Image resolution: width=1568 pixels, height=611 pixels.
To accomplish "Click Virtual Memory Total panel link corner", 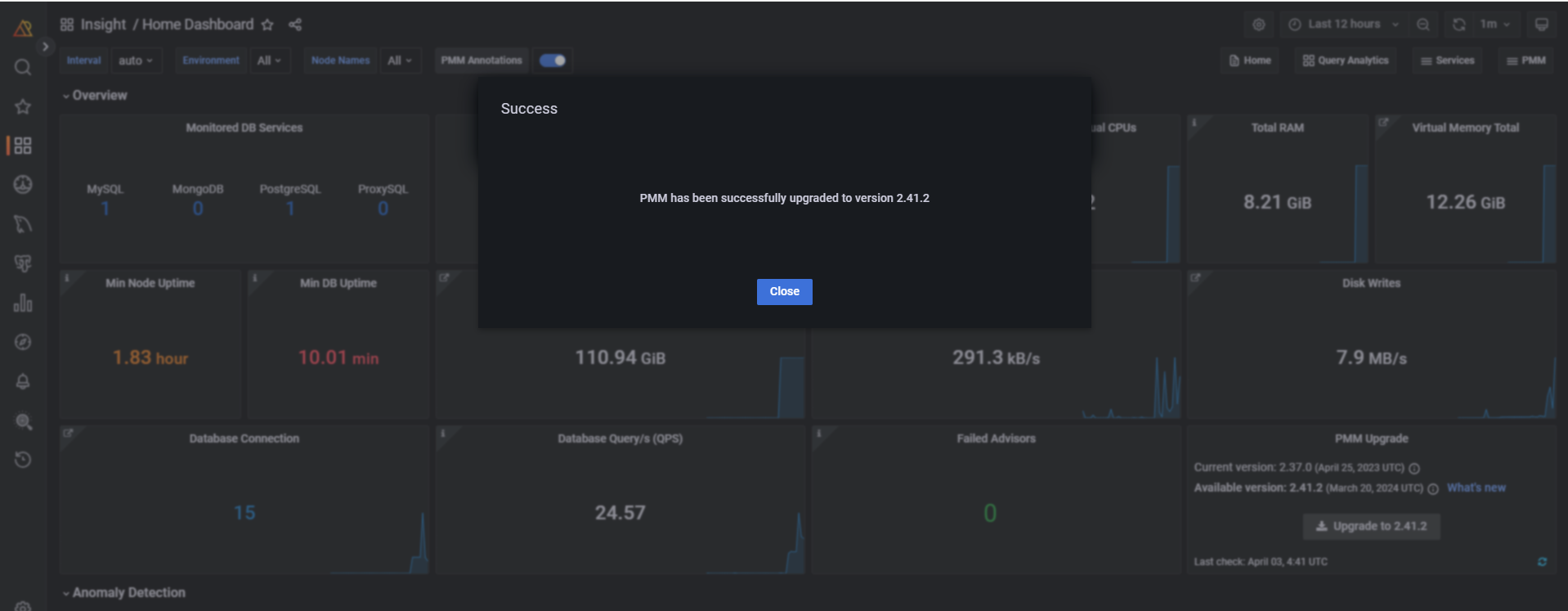I will click(x=1383, y=123).
